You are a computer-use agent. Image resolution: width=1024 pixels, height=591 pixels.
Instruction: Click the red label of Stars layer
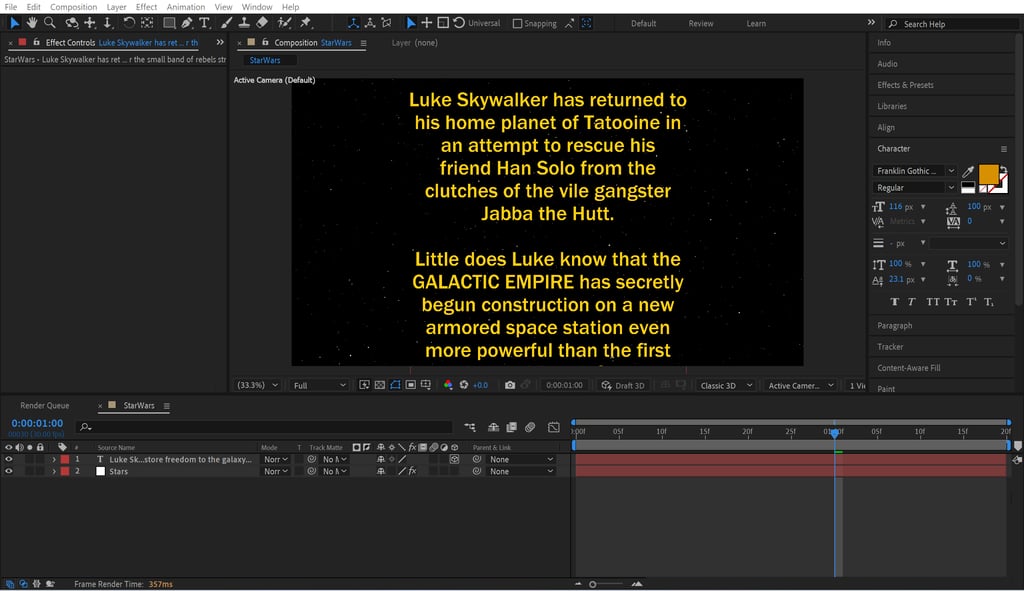point(65,471)
